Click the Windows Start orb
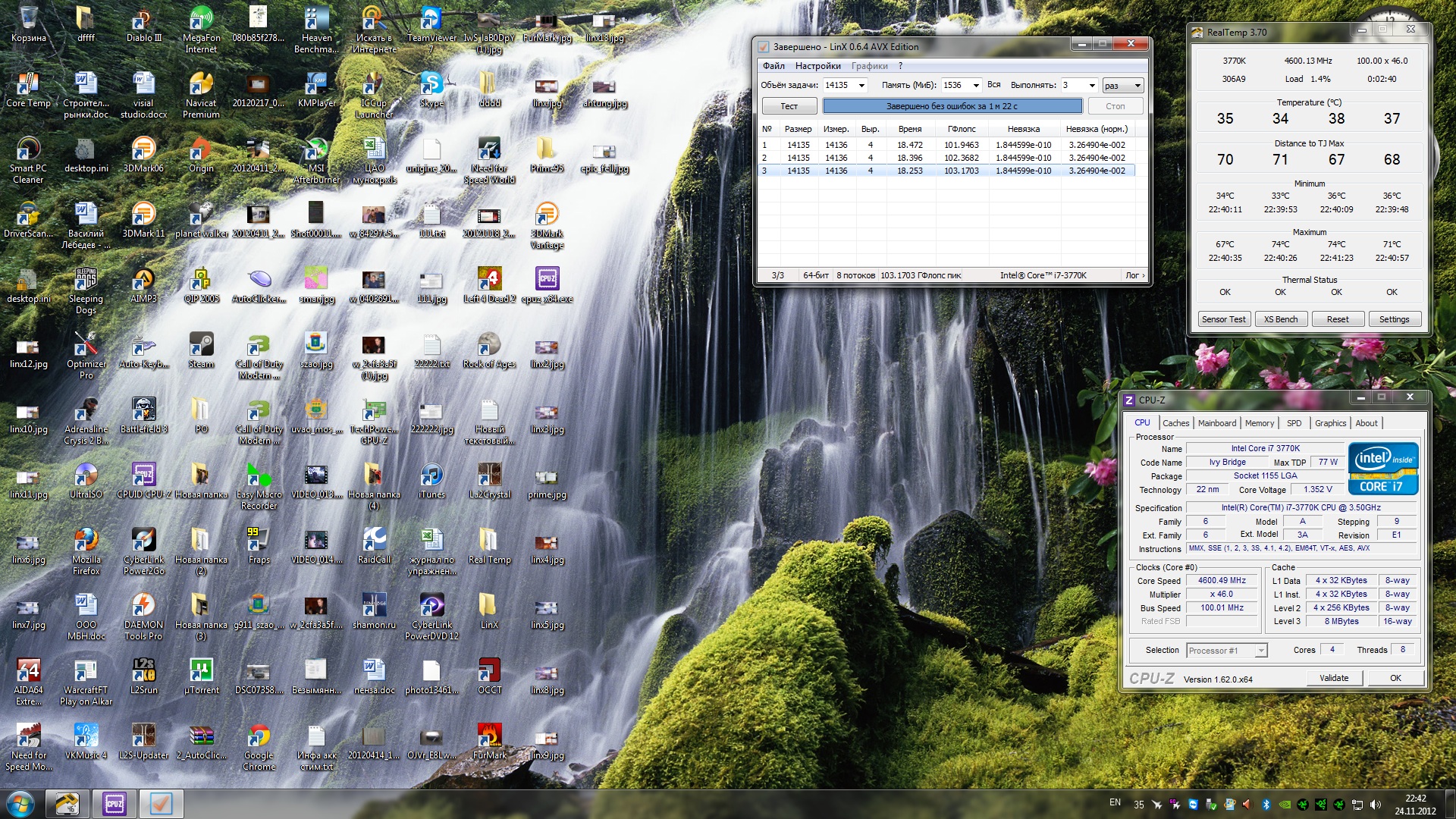Viewport: 1456px width, 819px height. 20,804
